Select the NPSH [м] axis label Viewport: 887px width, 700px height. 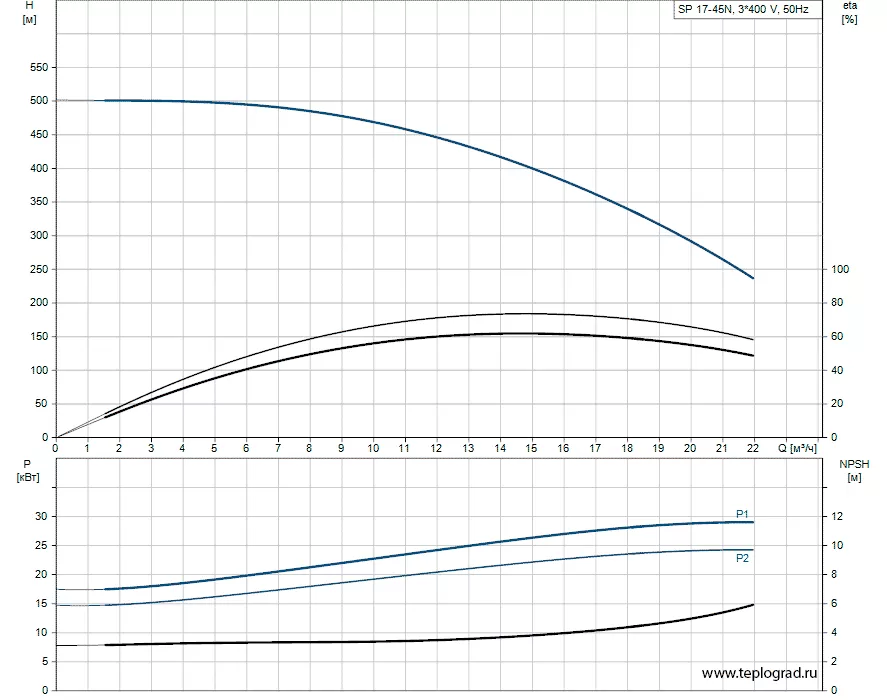853,470
